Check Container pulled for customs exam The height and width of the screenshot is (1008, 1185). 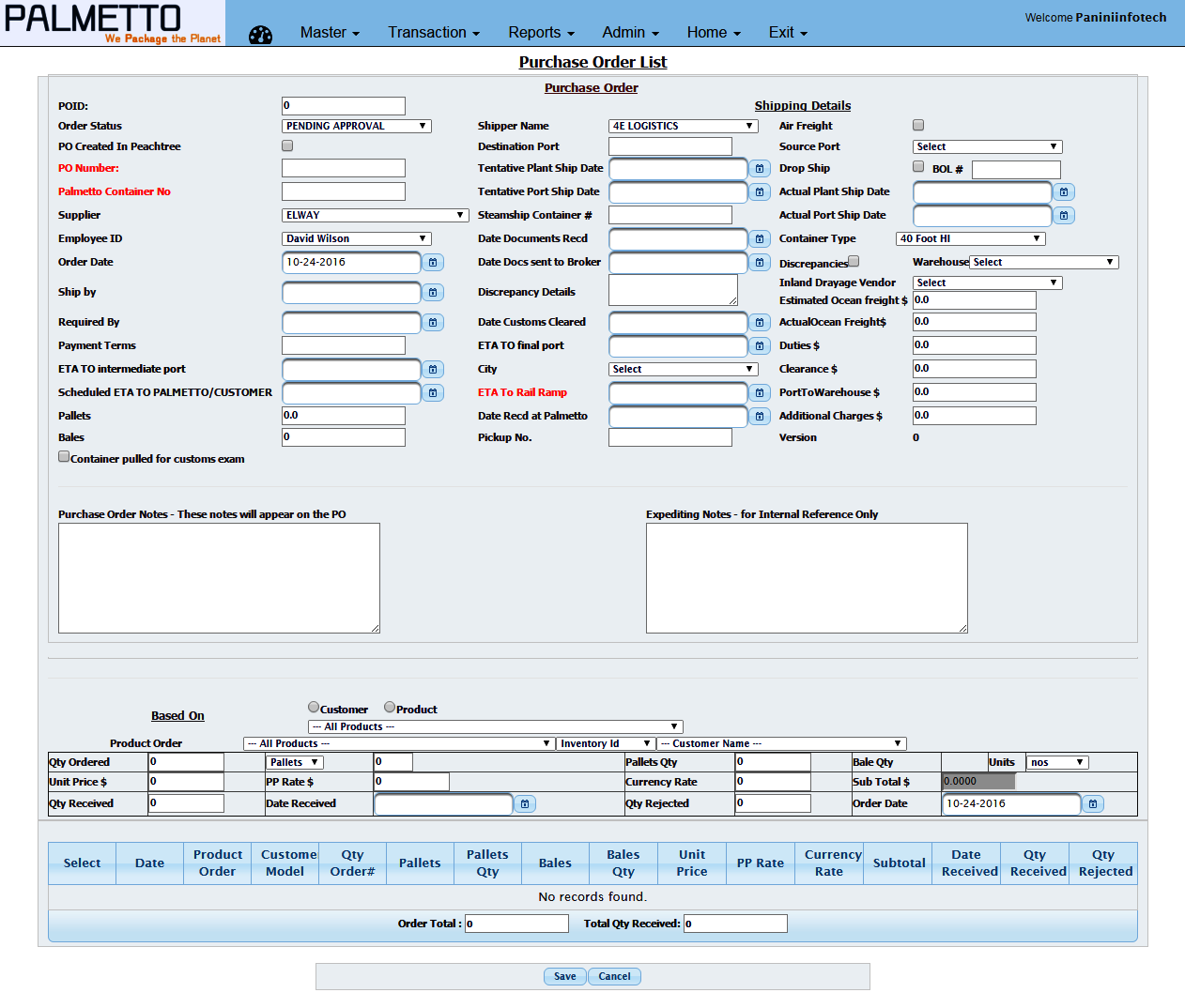coord(64,457)
